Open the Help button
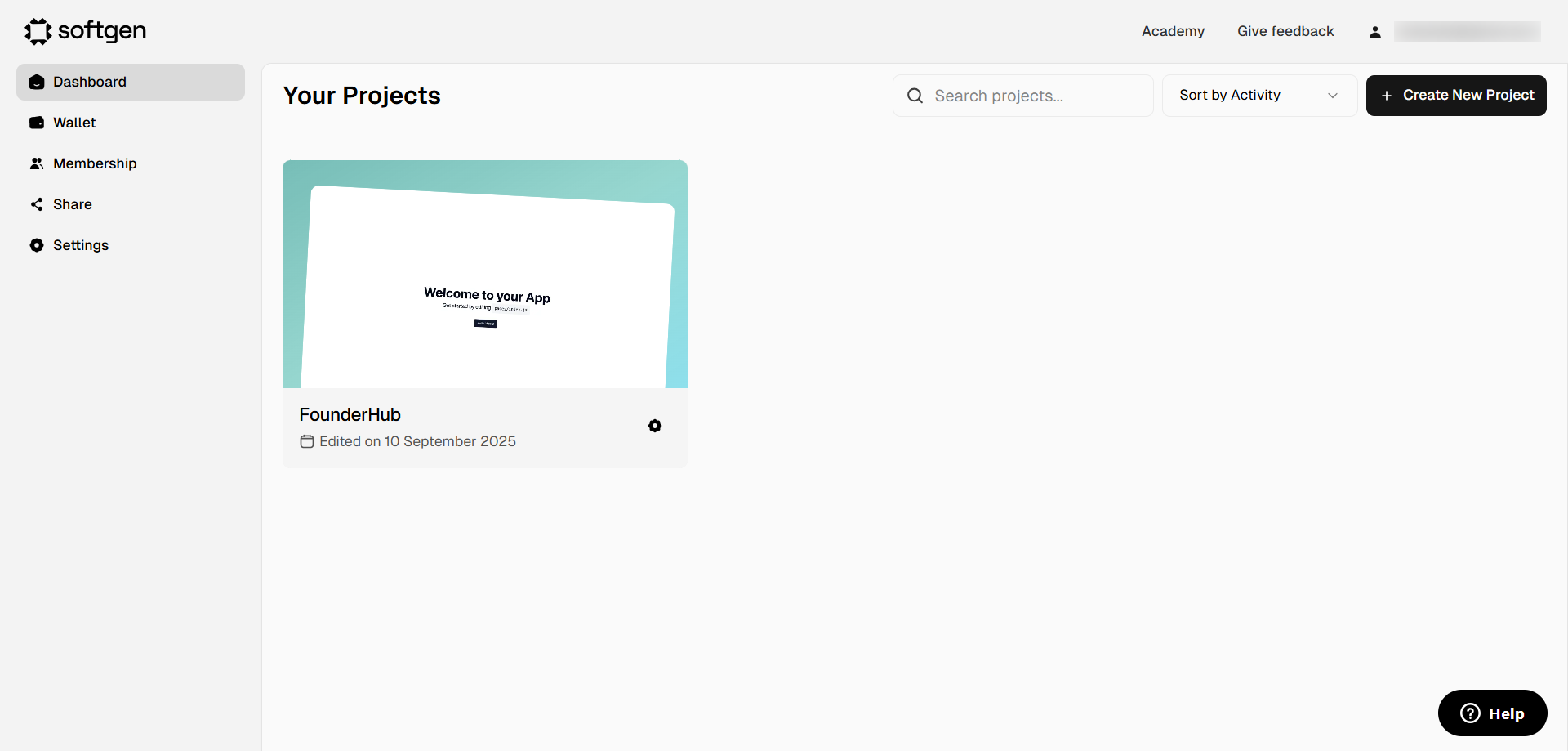Viewport: 1568px width, 751px height. [1492, 713]
